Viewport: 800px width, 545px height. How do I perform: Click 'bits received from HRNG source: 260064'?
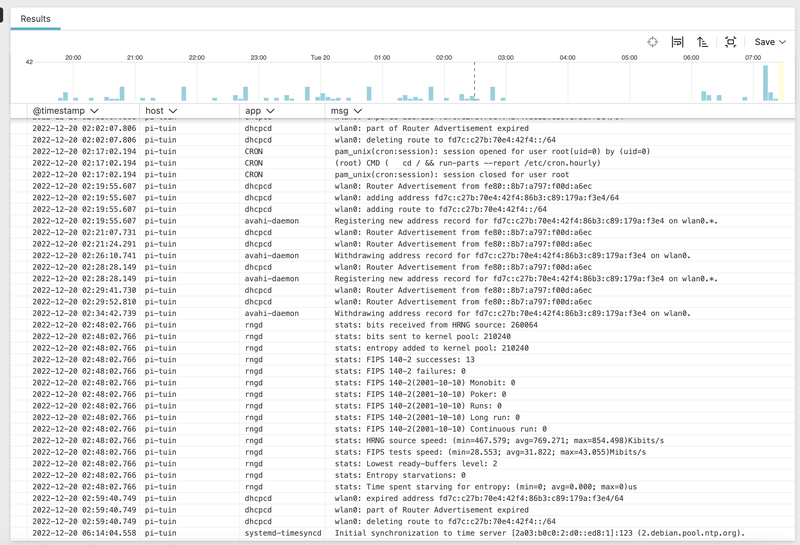[436, 325]
